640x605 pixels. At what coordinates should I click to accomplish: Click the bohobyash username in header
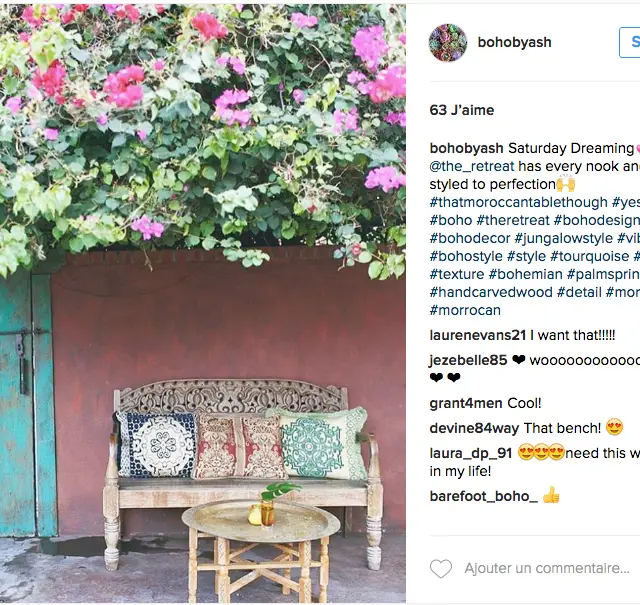(514, 42)
